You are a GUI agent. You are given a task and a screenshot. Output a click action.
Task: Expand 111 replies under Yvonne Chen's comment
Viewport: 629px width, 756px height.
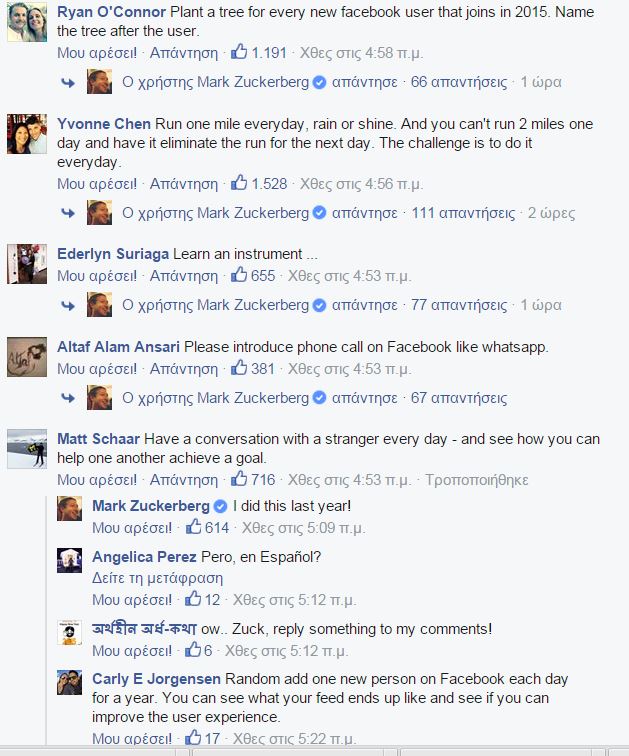tap(463, 213)
